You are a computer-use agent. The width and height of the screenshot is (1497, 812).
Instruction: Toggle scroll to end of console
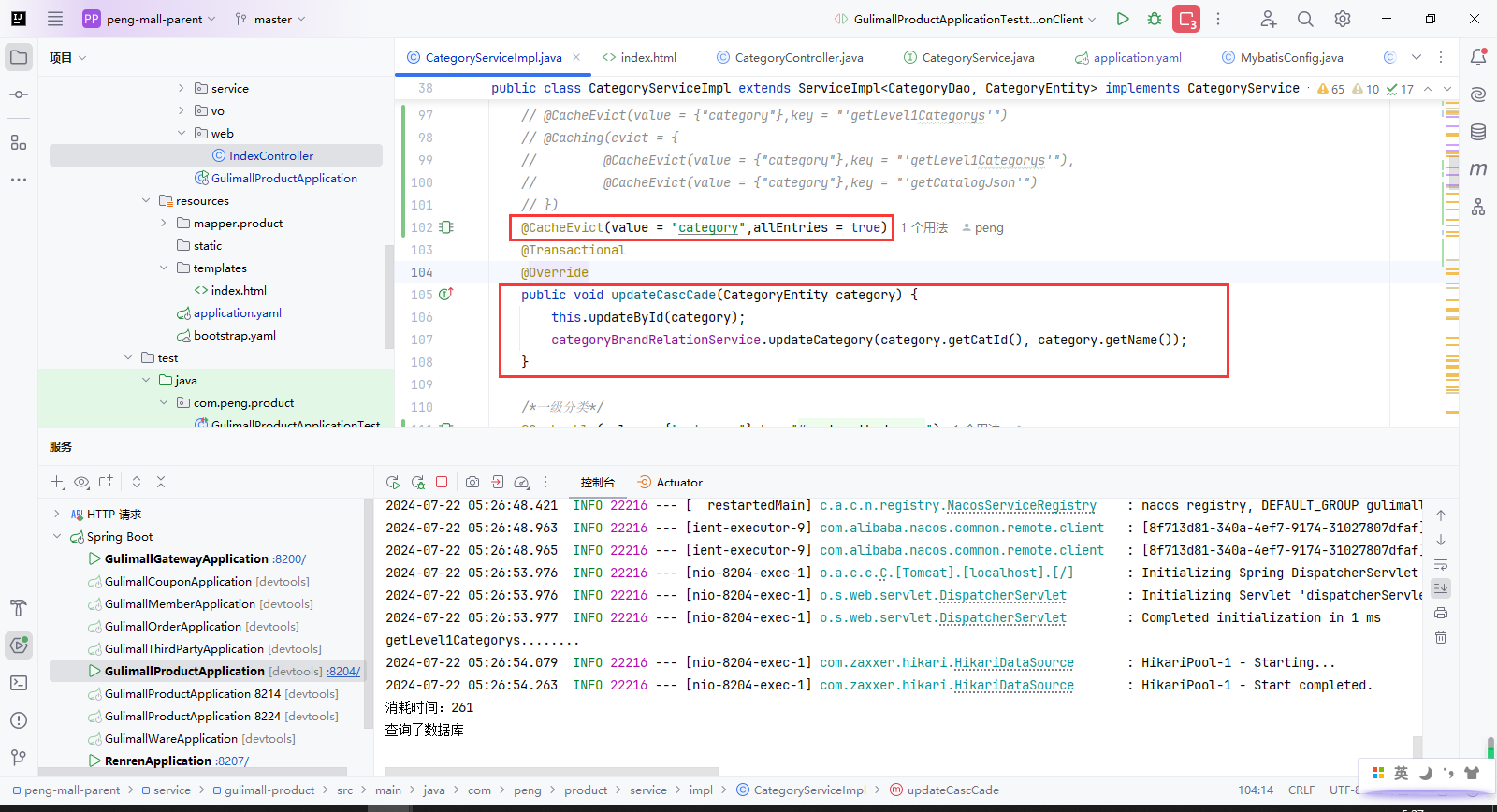coord(1441,588)
